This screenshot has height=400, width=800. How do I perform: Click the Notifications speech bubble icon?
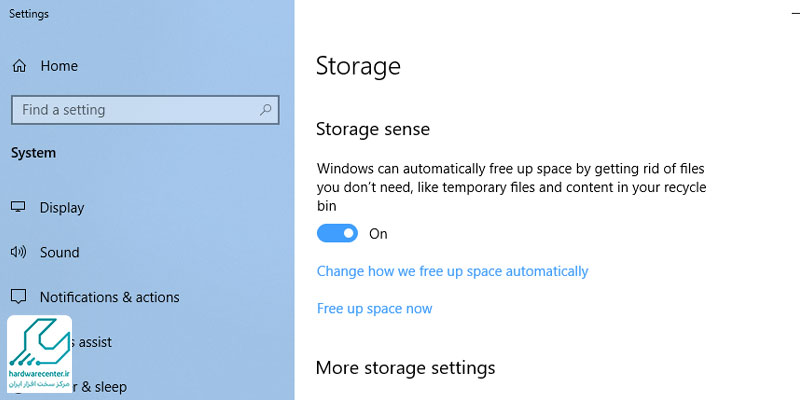[18, 296]
